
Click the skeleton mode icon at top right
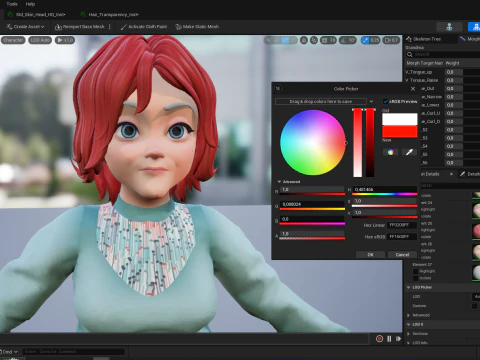pos(449,27)
